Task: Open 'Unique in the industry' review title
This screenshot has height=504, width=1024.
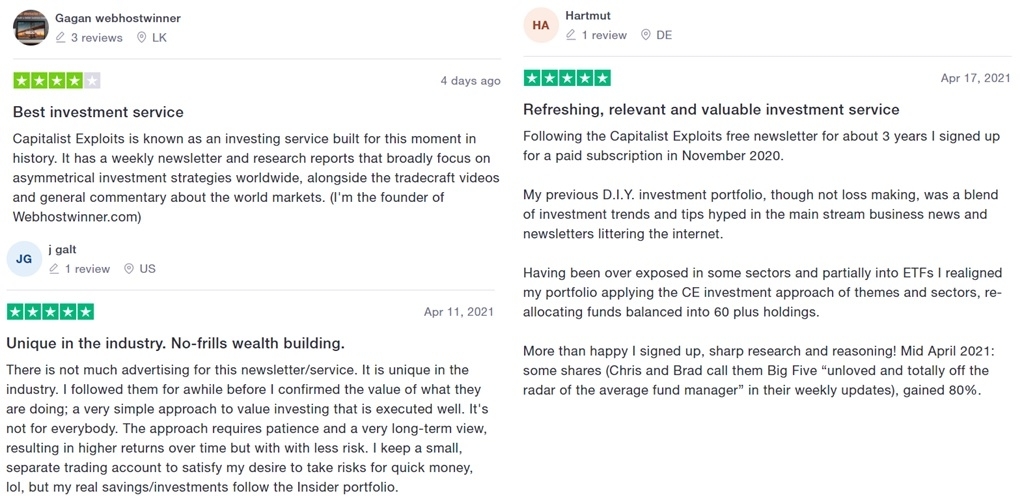Action: pyautogui.click(x=176, y=343)
